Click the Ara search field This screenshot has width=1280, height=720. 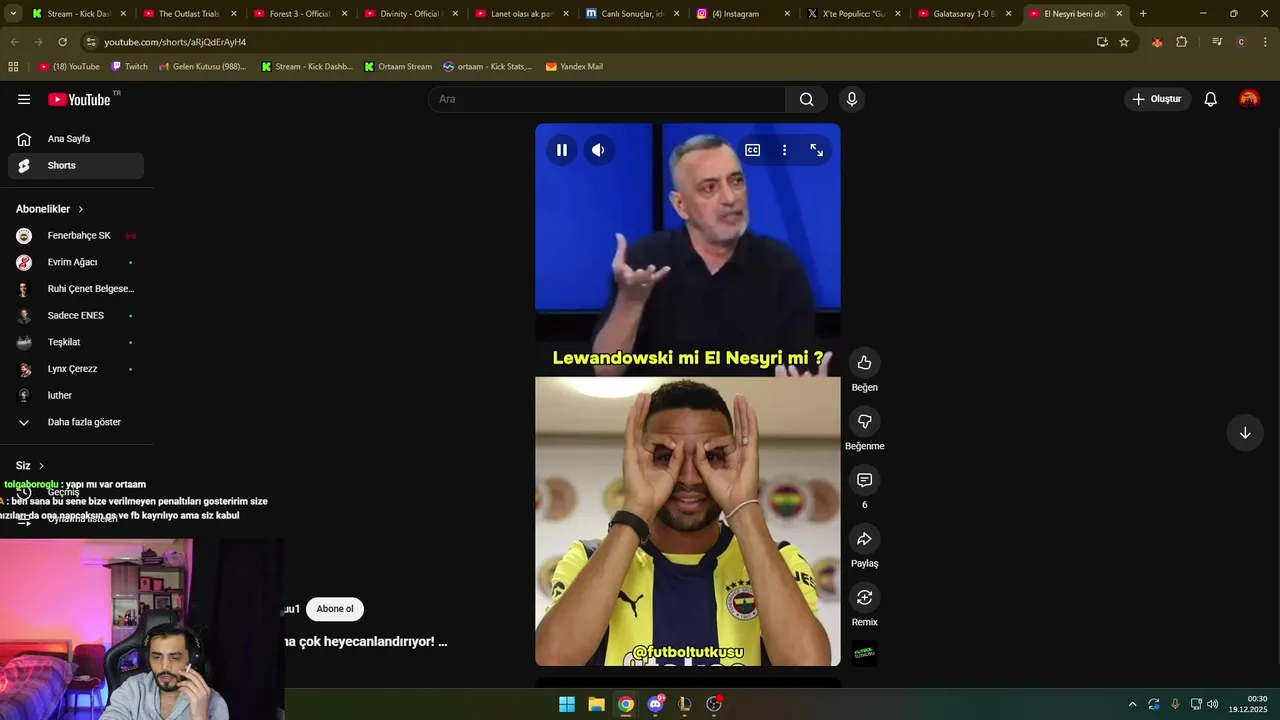tap(607, 99)
